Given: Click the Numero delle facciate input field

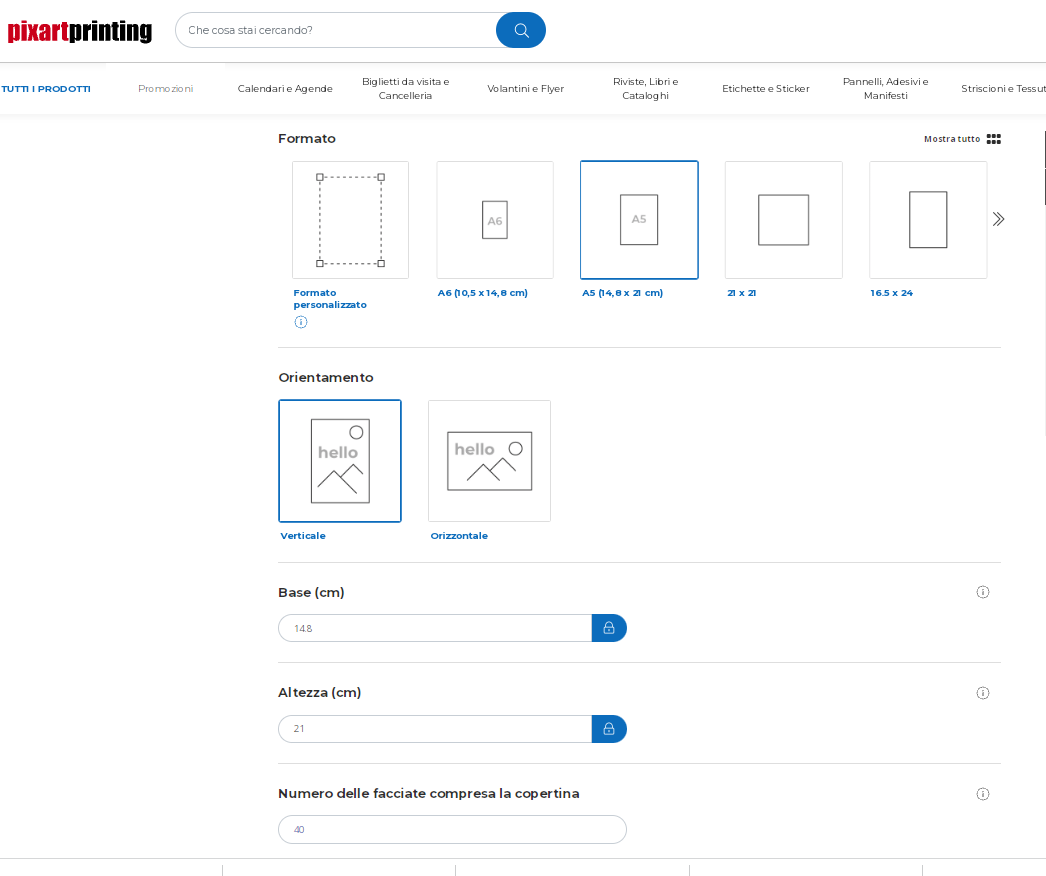Looking at the screenshot, I should (x=452, y=830).
